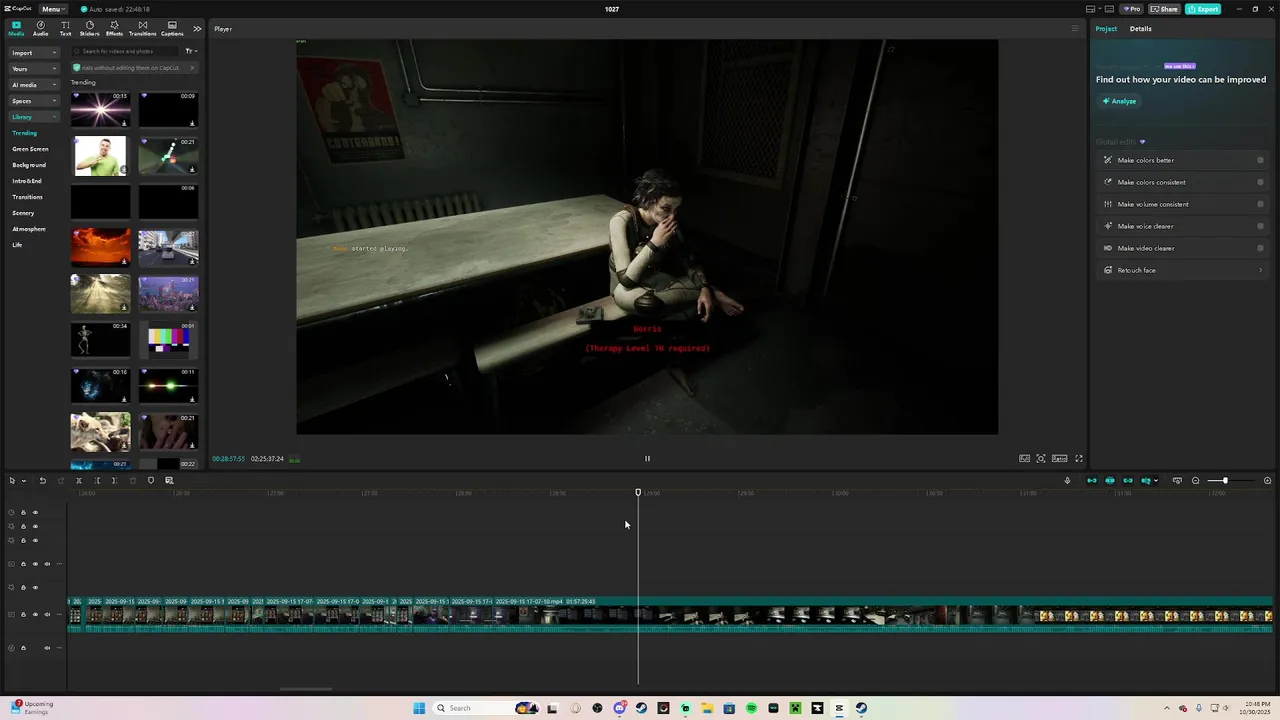
Task: Select the man in green shirt thumbnail
Action: [100, 156]
